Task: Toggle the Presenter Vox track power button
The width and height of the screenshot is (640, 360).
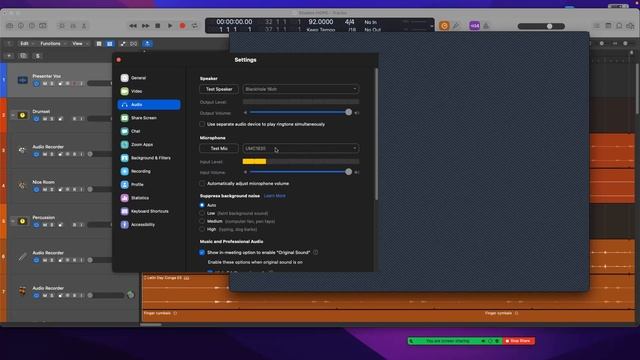Action: click(x=36, y=84)
